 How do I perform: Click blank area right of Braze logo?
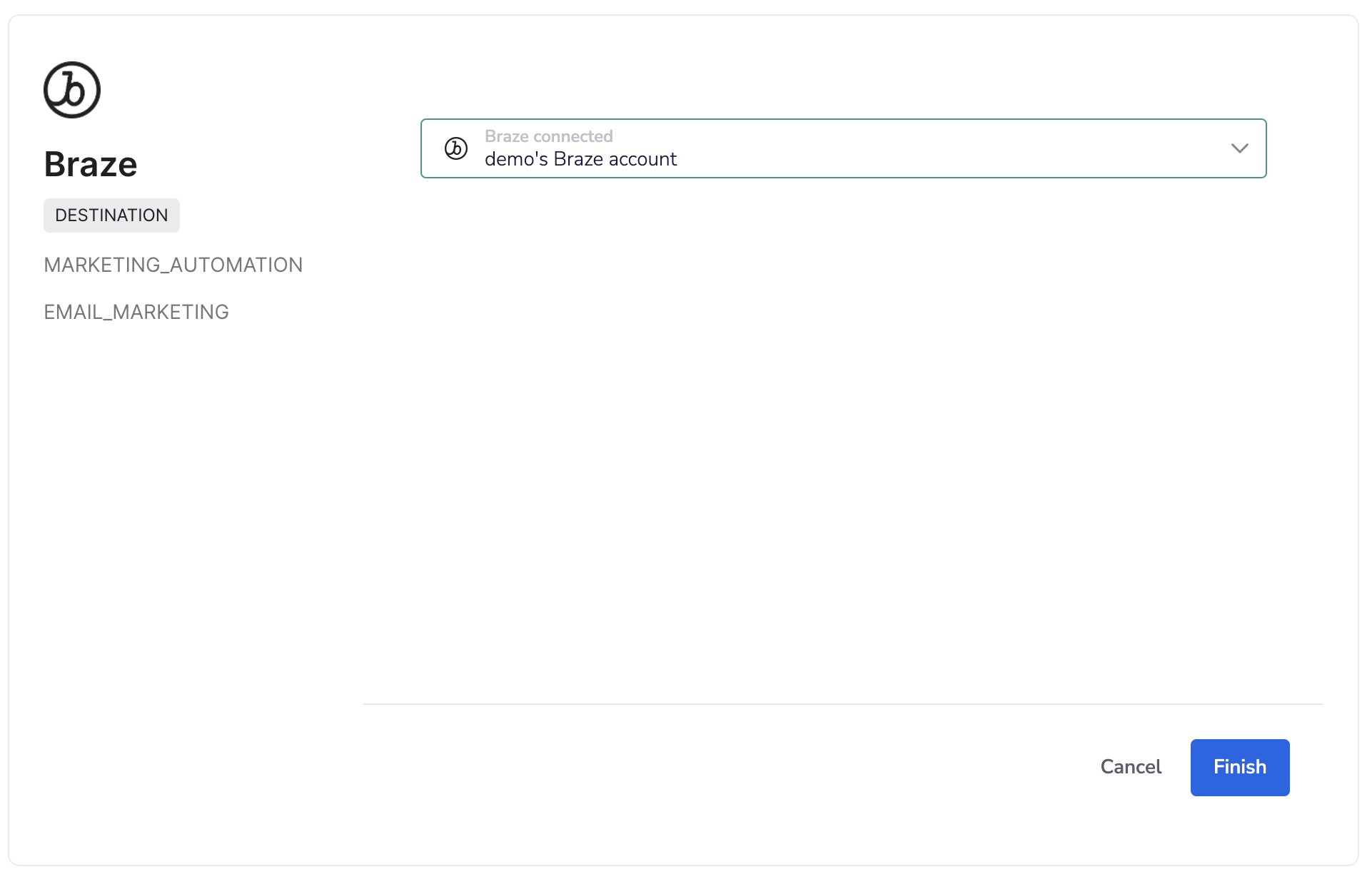(x=236, y=90)
